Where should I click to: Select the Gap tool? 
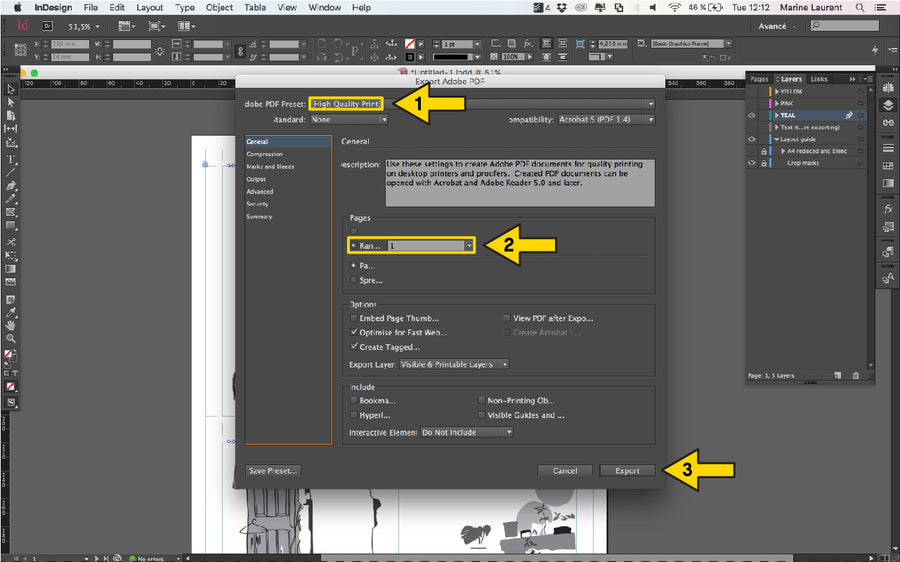pos(10,129)
